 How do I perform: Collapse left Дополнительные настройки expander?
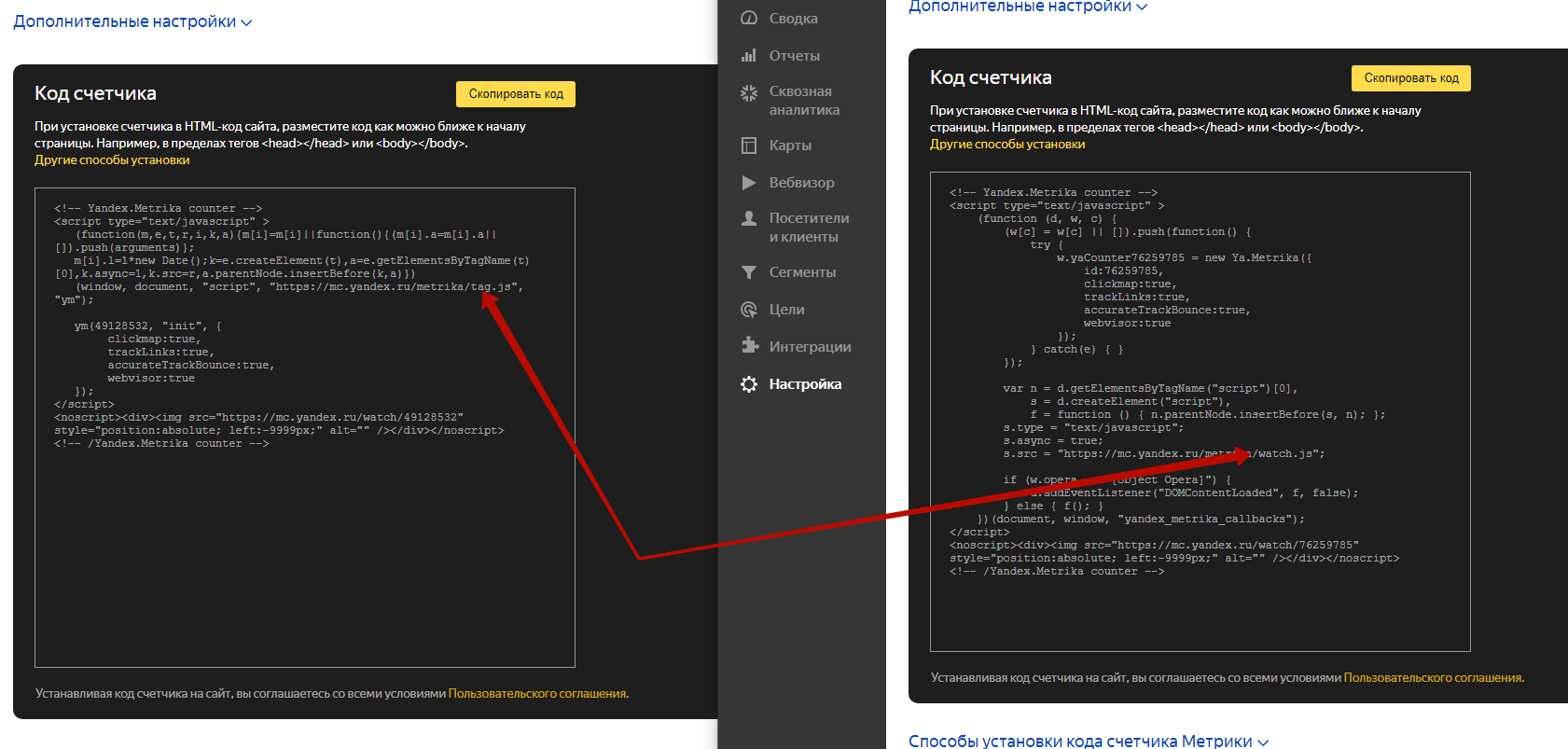tap(132, 21)
